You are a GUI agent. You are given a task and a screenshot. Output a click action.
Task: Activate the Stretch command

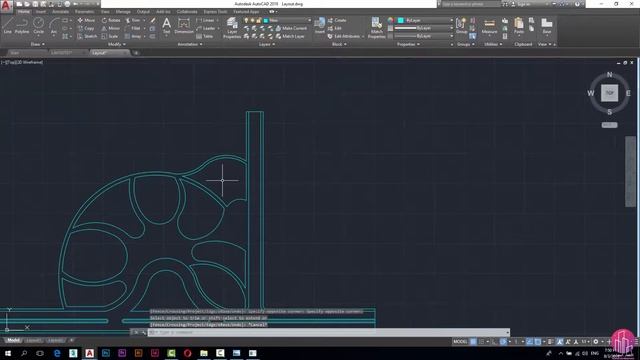coord(87,36)
